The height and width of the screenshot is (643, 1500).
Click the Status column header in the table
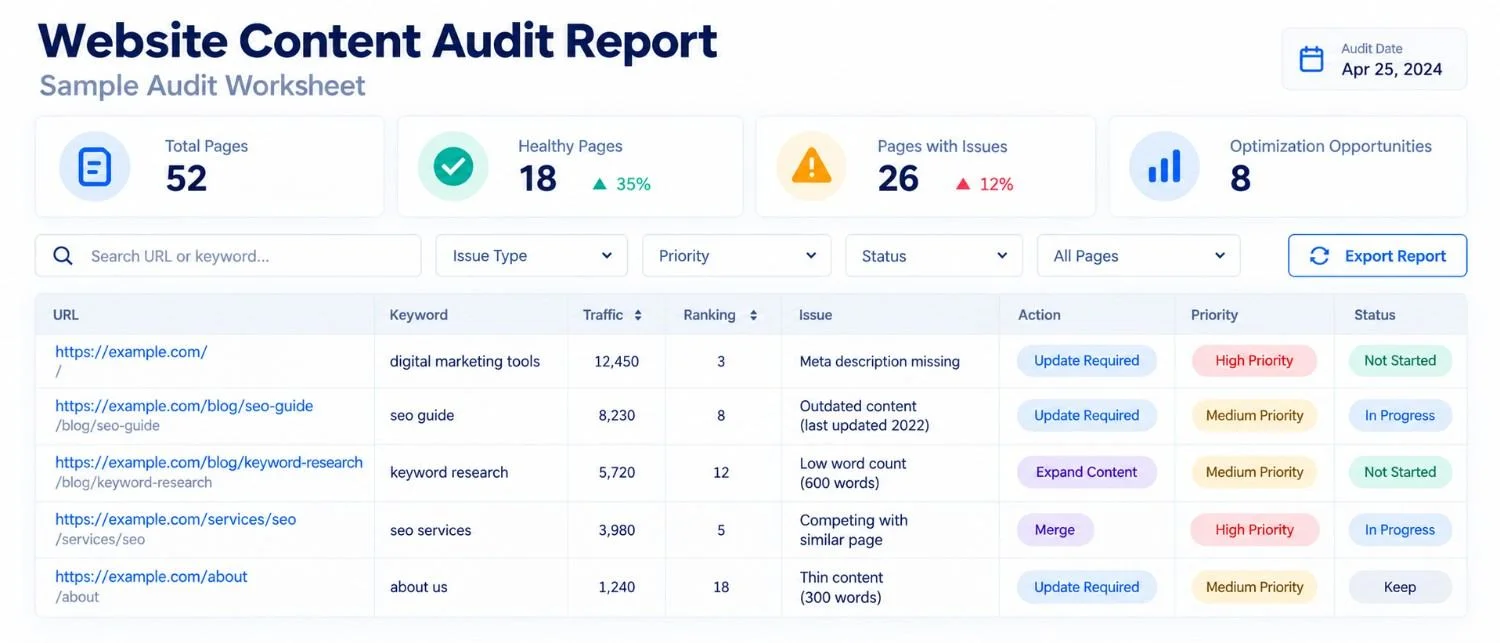1374,315
